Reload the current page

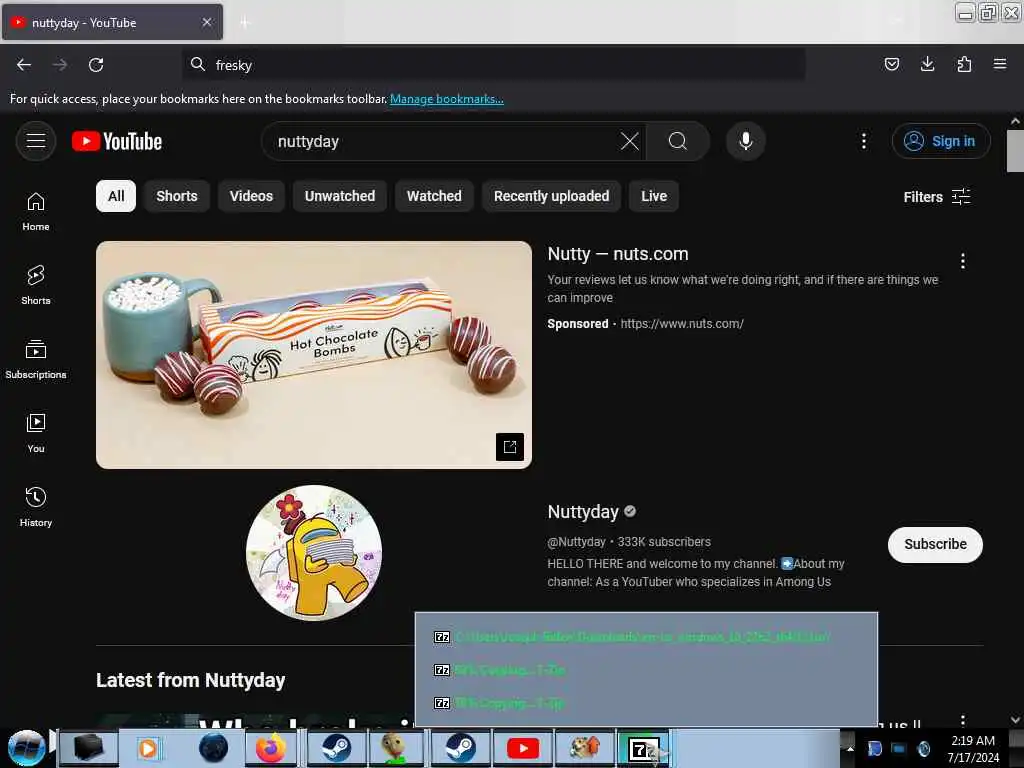[x=96, y=65]
